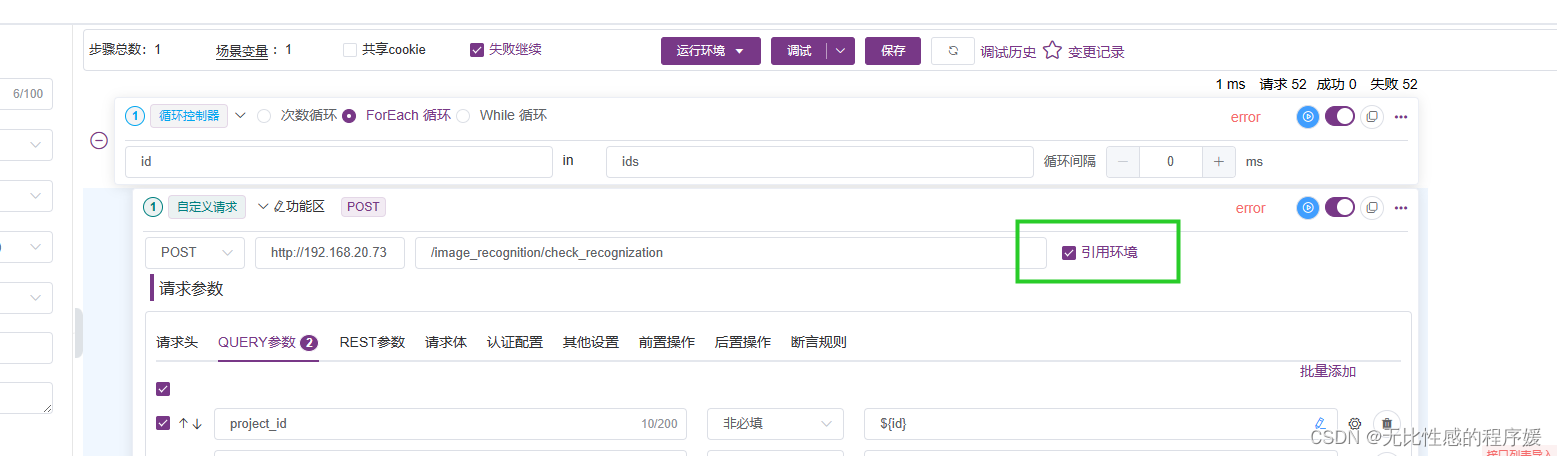
Task: Open the POST method dropdown
Action: pyautogui.click(x=195, y=253)
